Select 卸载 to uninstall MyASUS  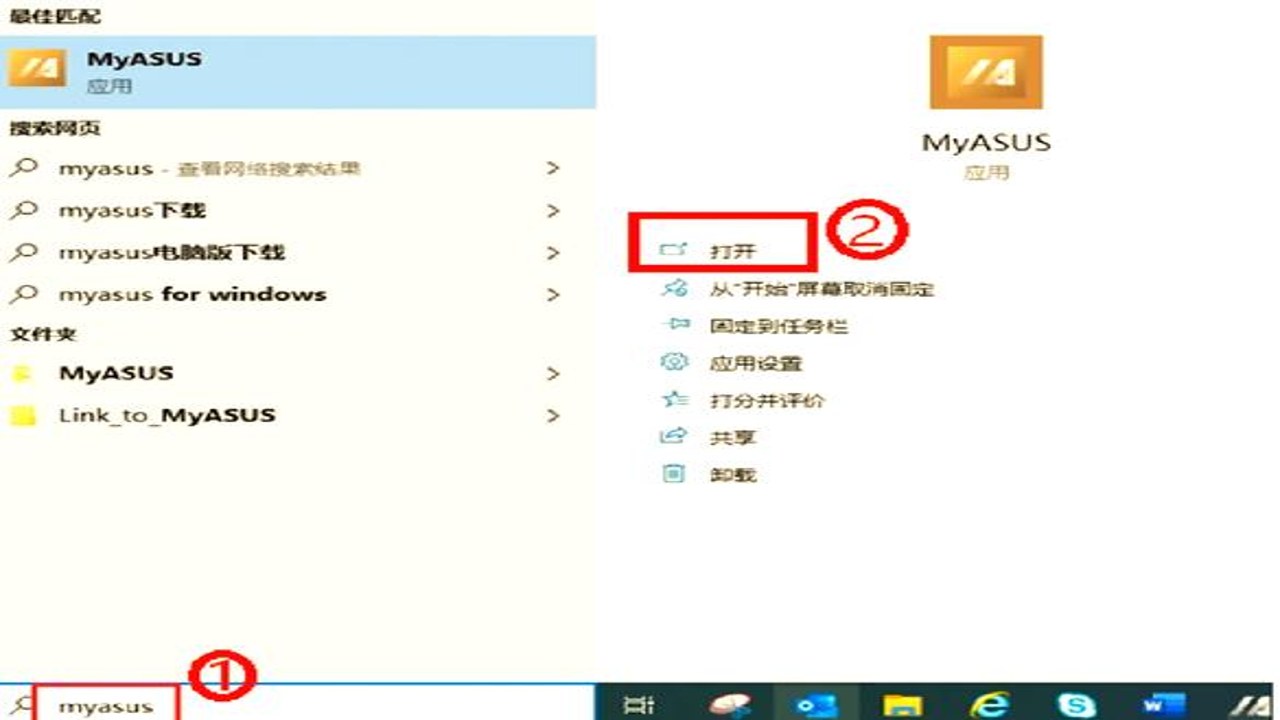(x=733, y=474)
